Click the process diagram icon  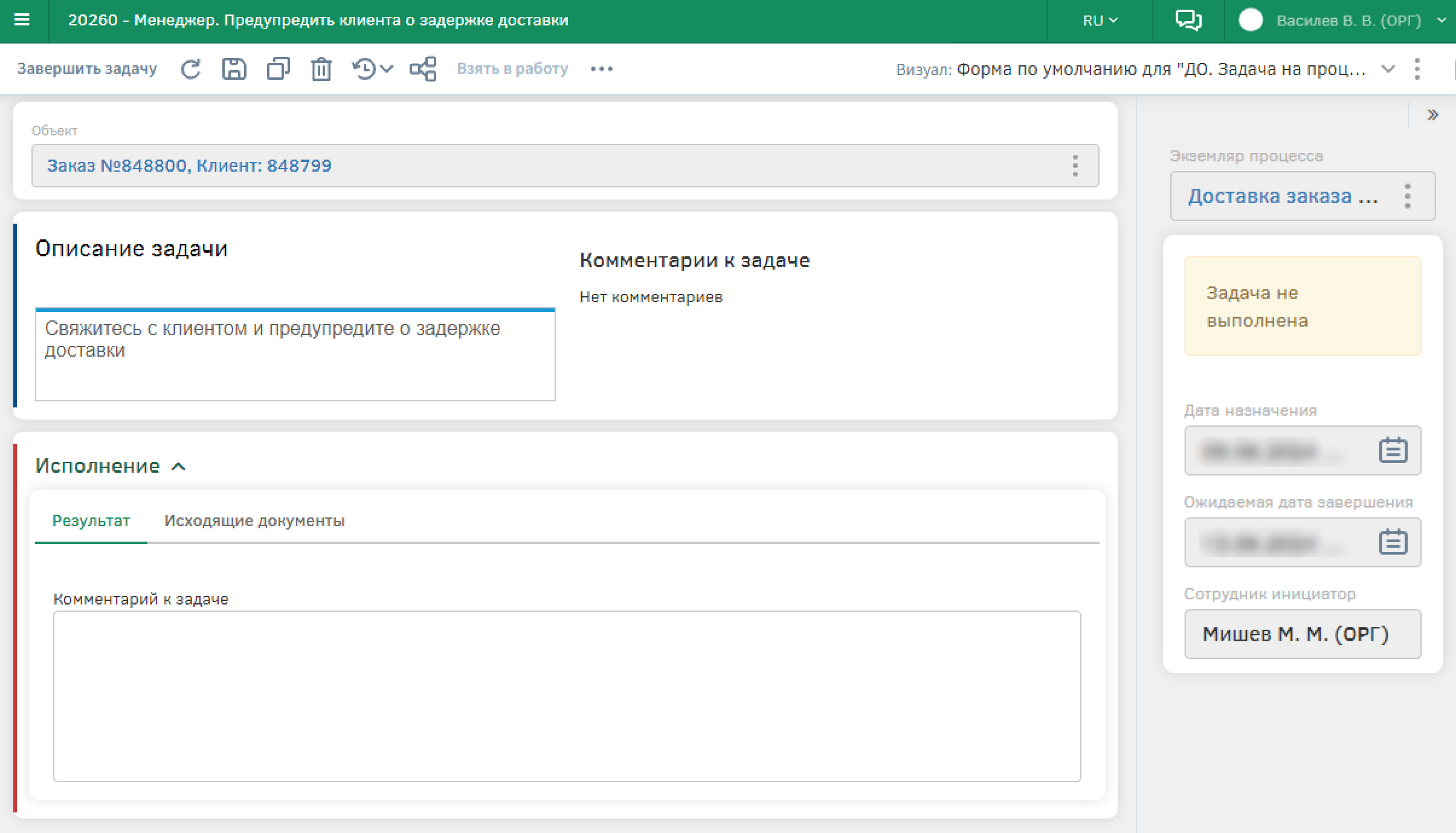[423, 69]
